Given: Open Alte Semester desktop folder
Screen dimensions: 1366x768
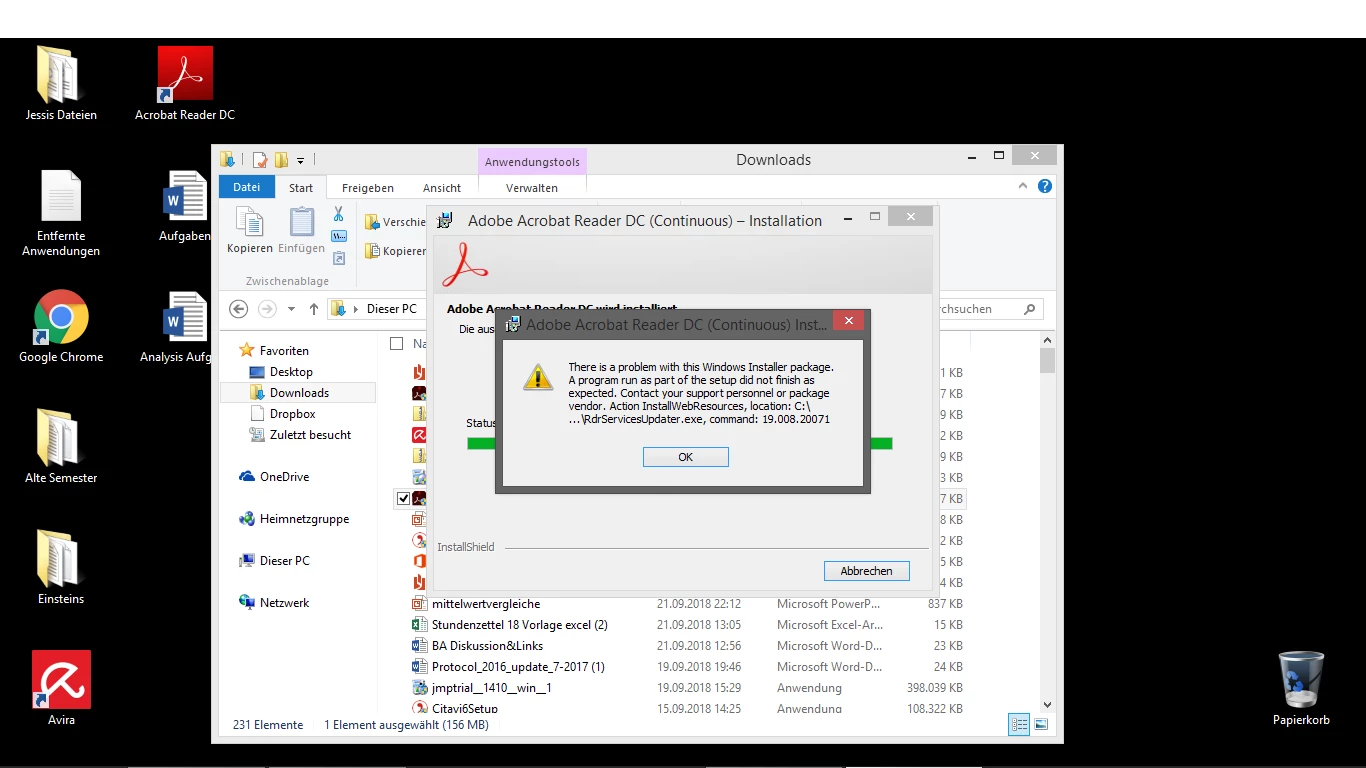Looking at the screenshot, I should pyautogui.click(x=61, y=447).
